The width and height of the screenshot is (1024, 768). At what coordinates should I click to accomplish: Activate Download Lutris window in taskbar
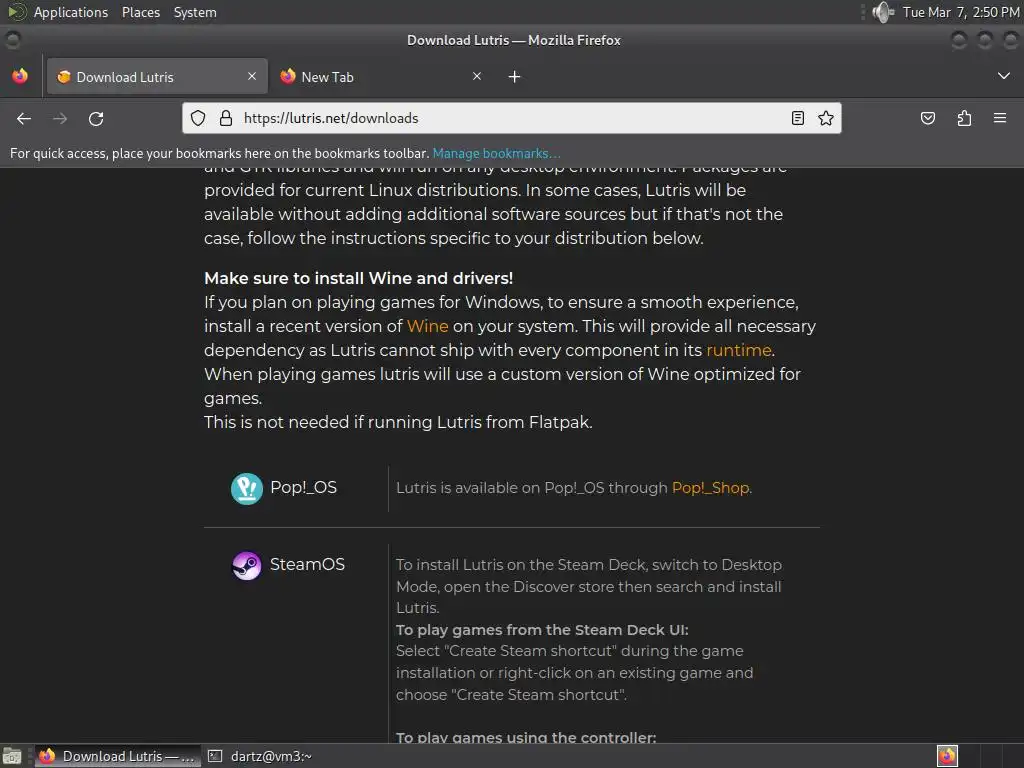point(118,756)
